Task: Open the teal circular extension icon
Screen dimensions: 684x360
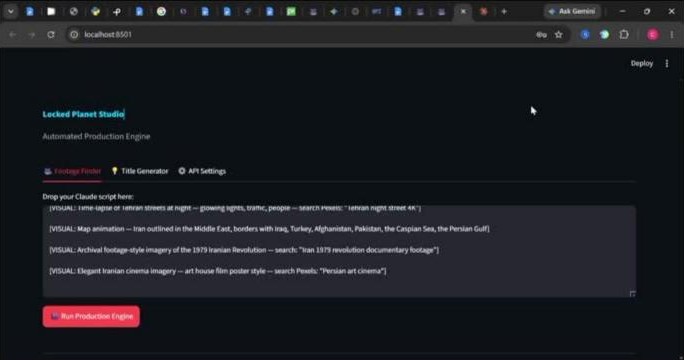Action: point(605,34)
